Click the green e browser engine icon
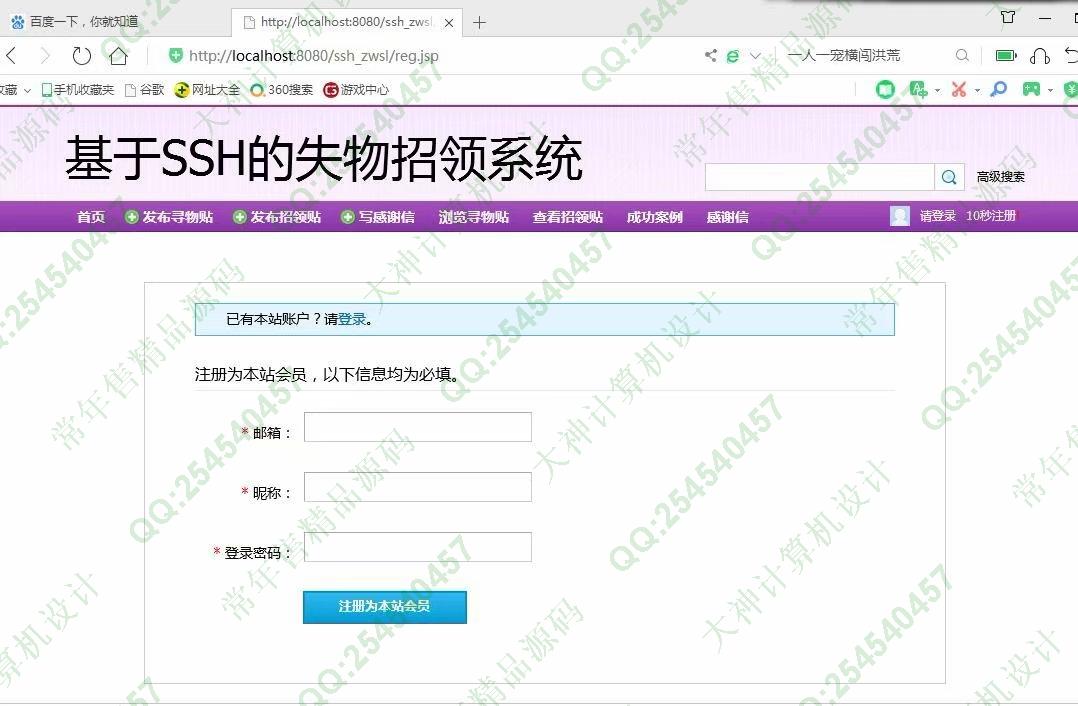 [733, 56]
